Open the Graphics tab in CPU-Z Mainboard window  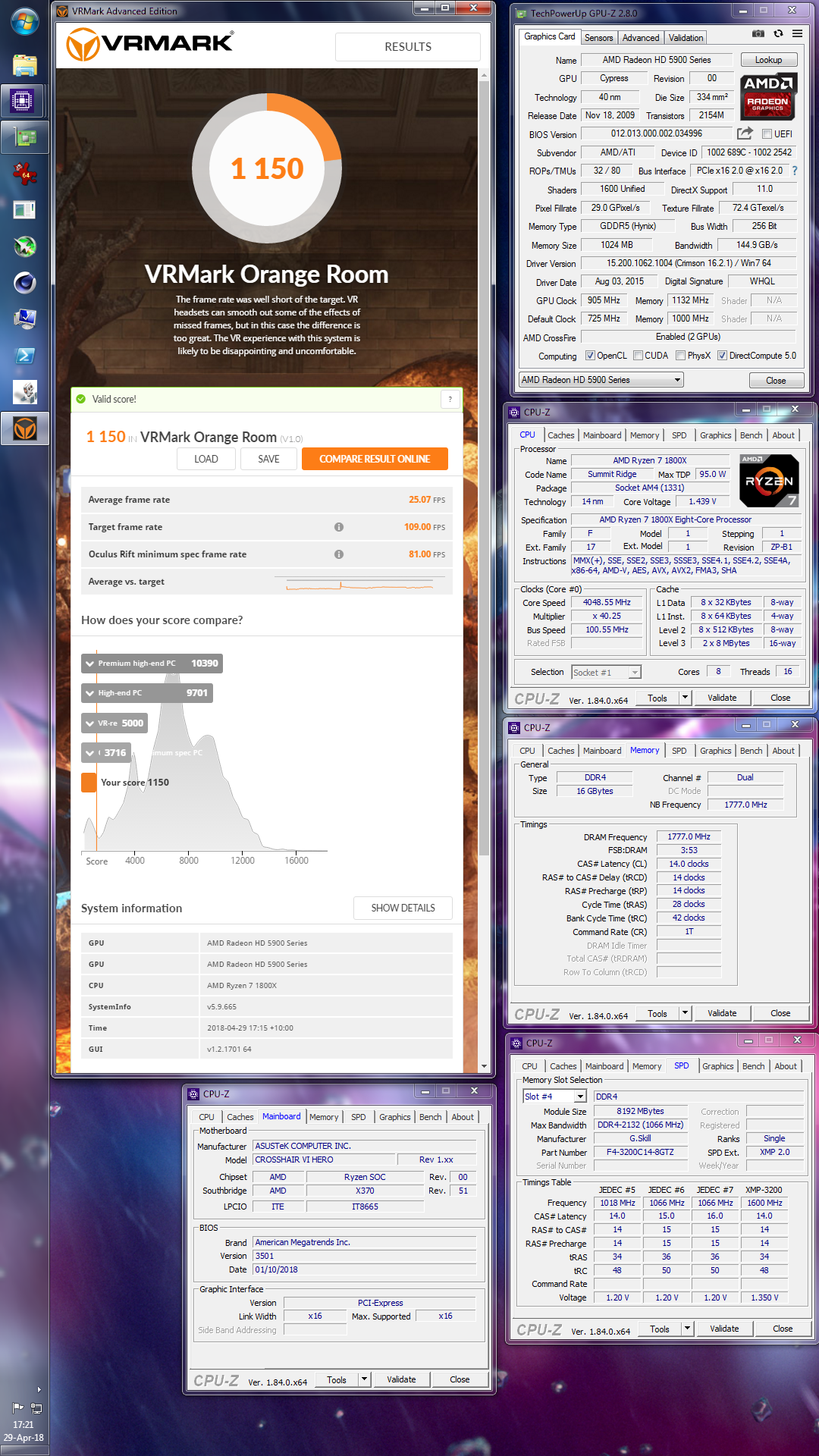click(395, 1117)
